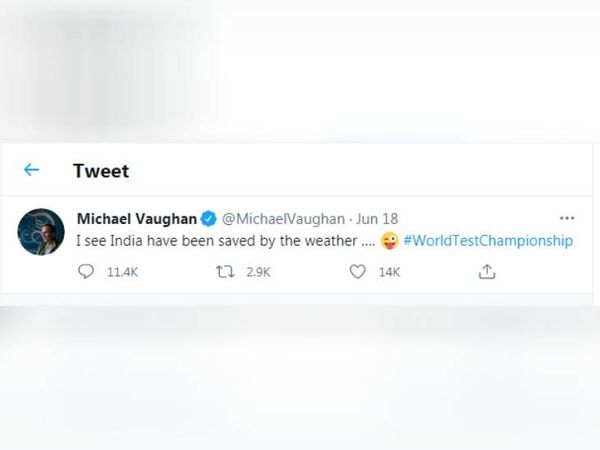The image size is (600, 450).
Task: Like the tweet with heart icon
Action: click(357, 272)
